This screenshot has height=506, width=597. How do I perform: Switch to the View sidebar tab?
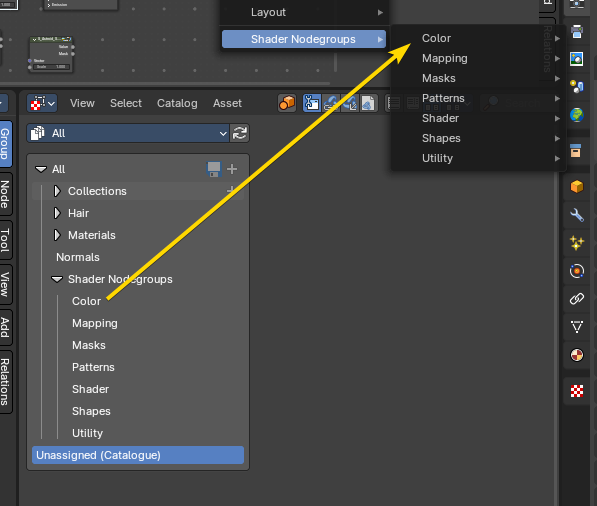[5, 284]
